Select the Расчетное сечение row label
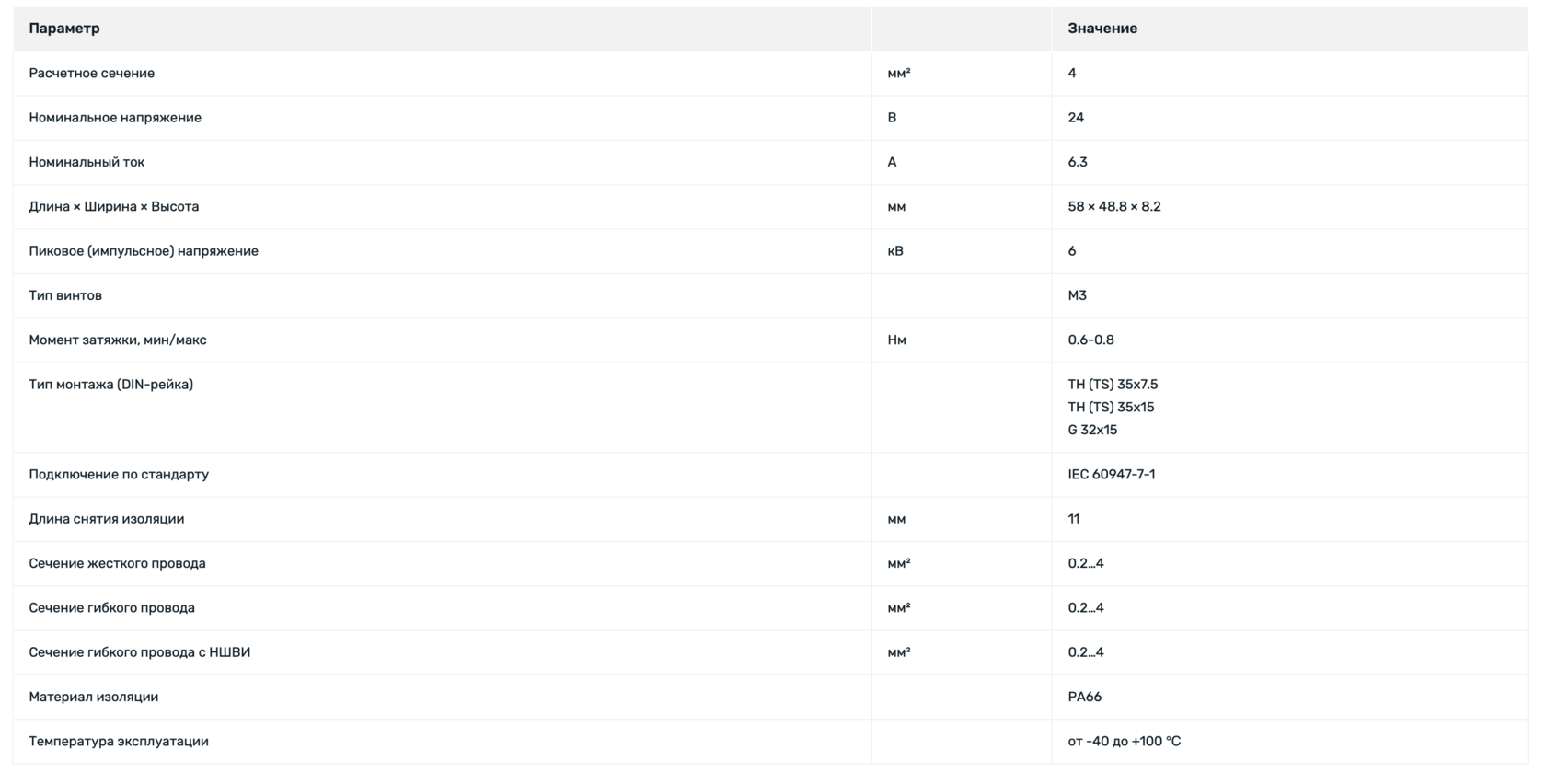1546x784 pixels. click(x=91, y=73)
